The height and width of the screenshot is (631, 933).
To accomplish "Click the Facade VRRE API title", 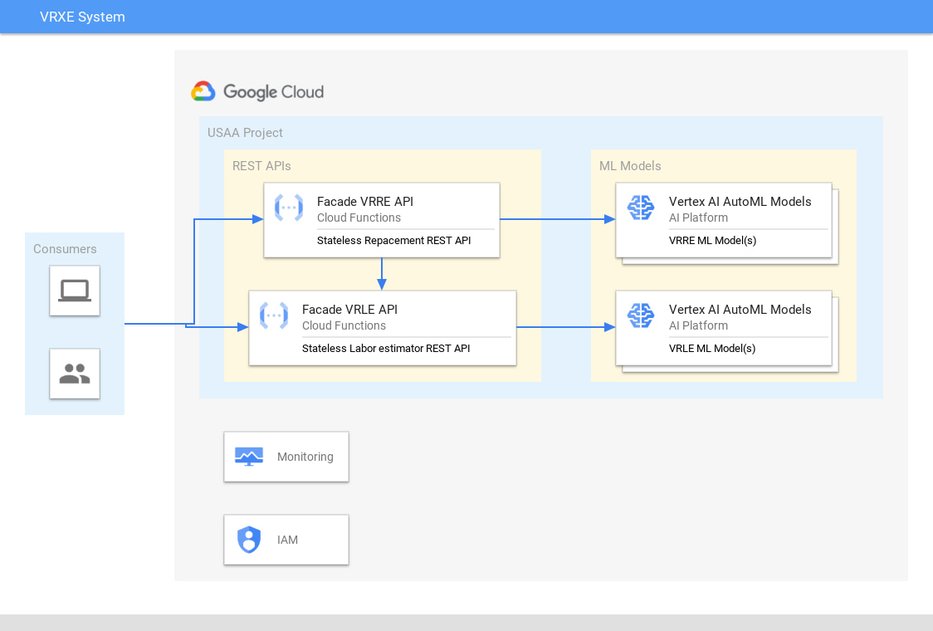I will (x=365, y=201).
